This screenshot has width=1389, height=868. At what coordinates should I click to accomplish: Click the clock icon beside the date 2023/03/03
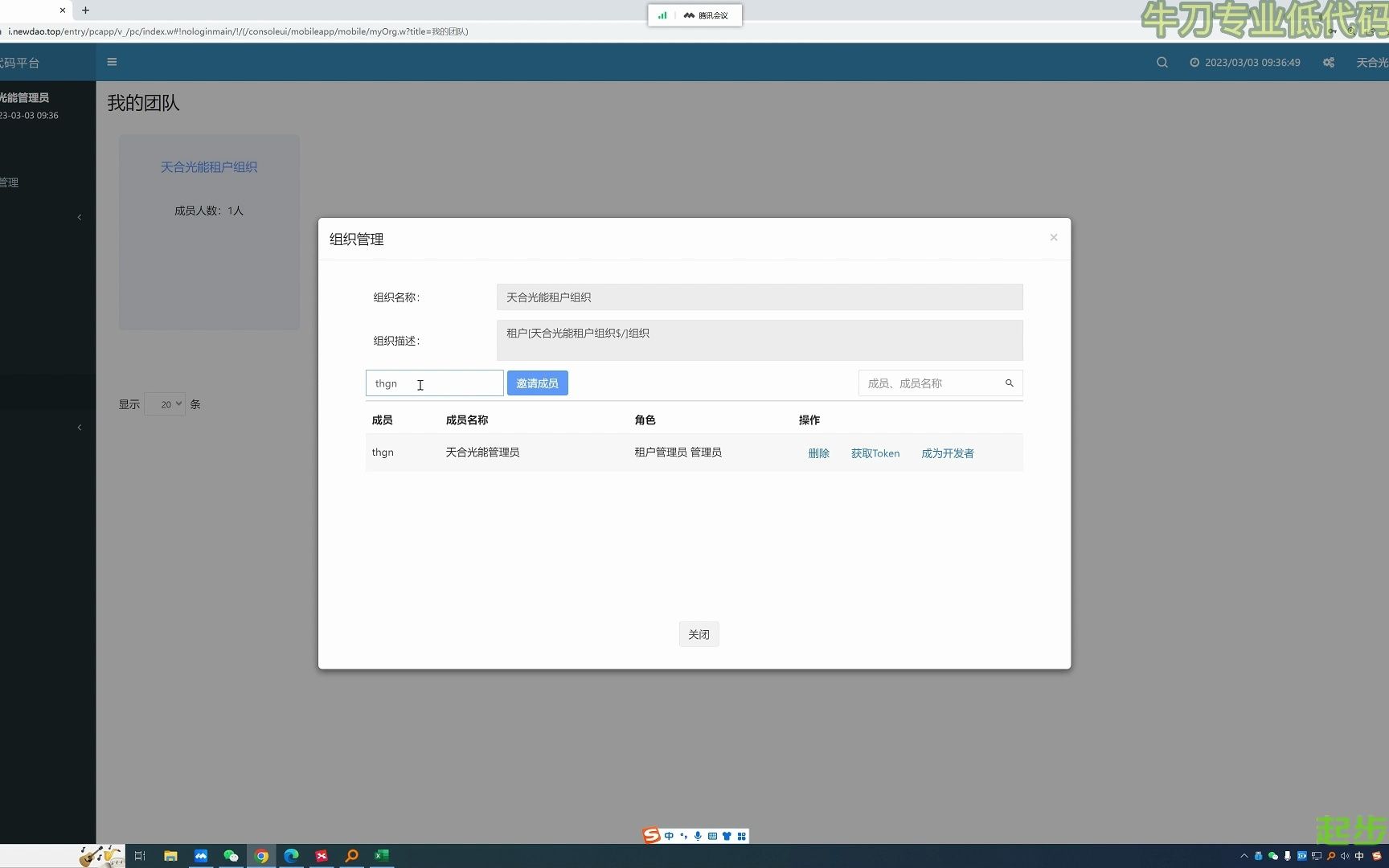pyautogui.click(x=1194, y=63)
